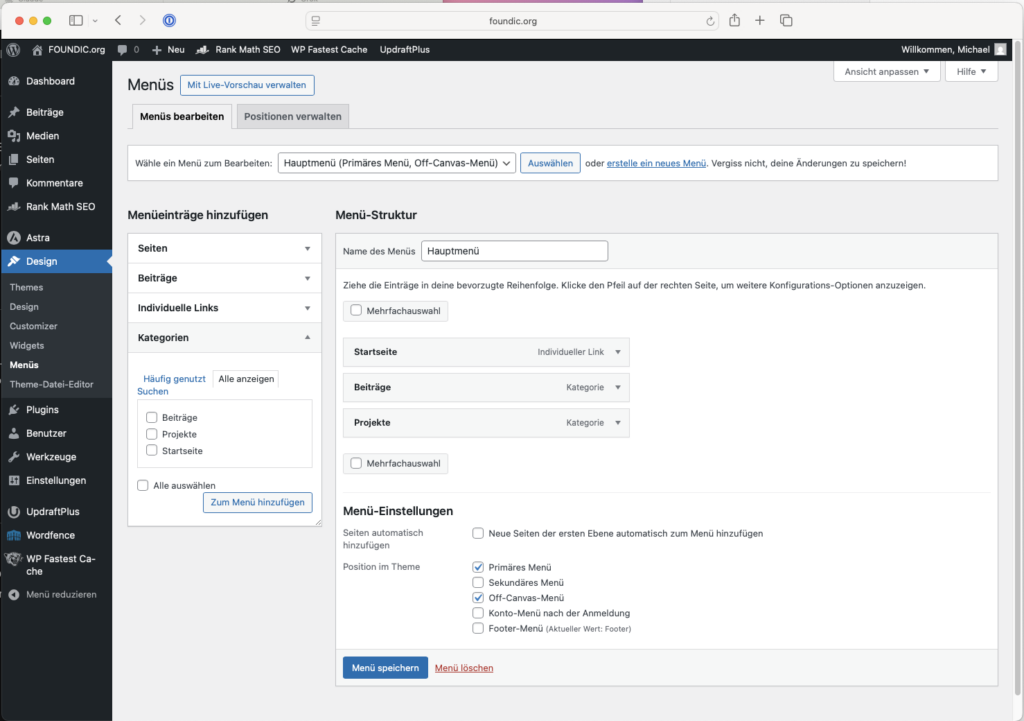Click the Menü löschen link
The image size is (1024, 721).
coord(464,668)
